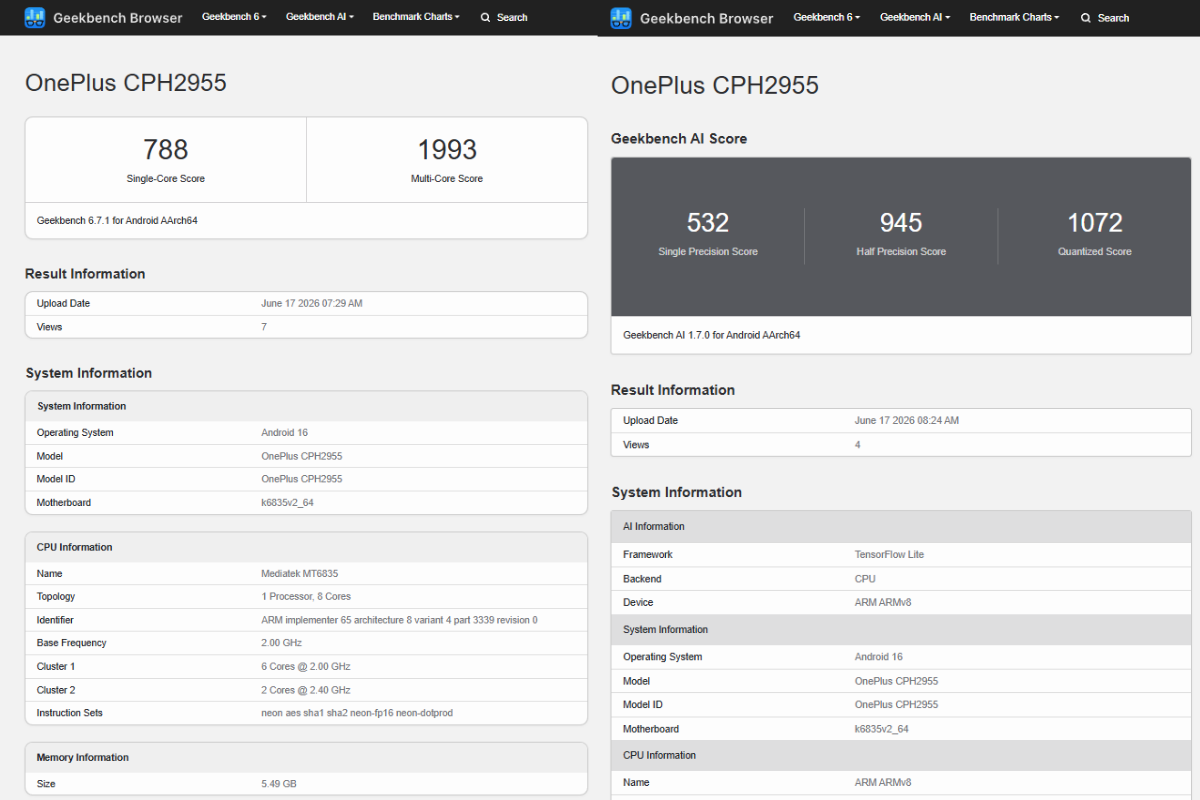Image resolution: width=1200 pixels, height=800 pixels.
Task: Click motherboard value k6835v2_64 on right page
Action: [882, 729]
